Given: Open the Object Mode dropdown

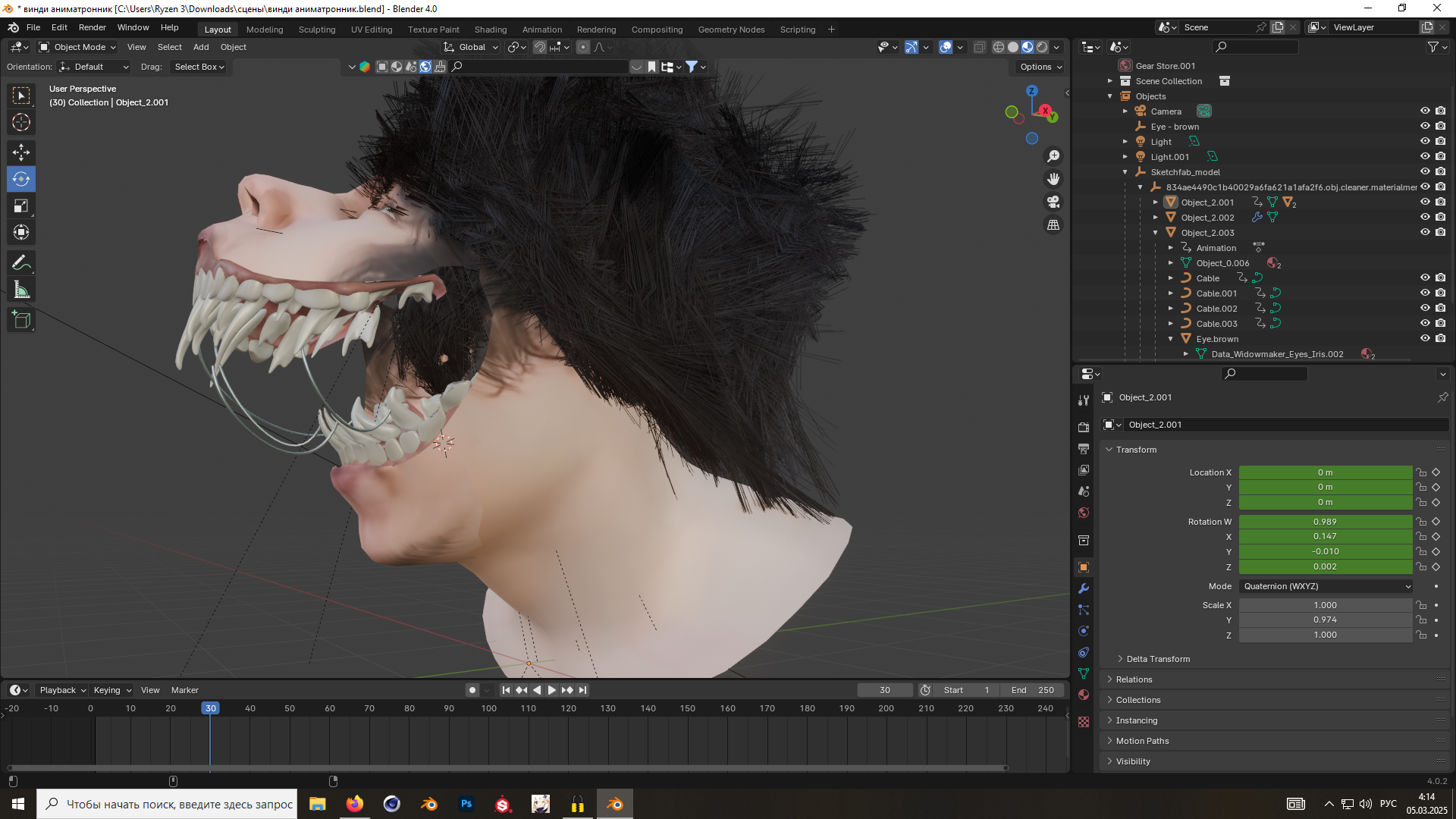Looking at the screenshot, I should pyautogui.click(x=77, y=47).
